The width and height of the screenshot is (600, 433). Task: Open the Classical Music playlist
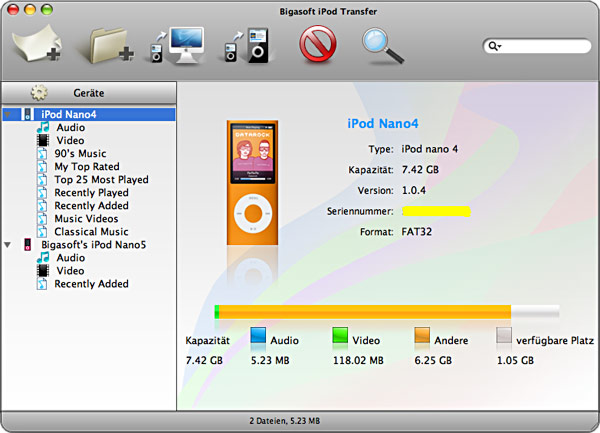[x=91, y=231]
